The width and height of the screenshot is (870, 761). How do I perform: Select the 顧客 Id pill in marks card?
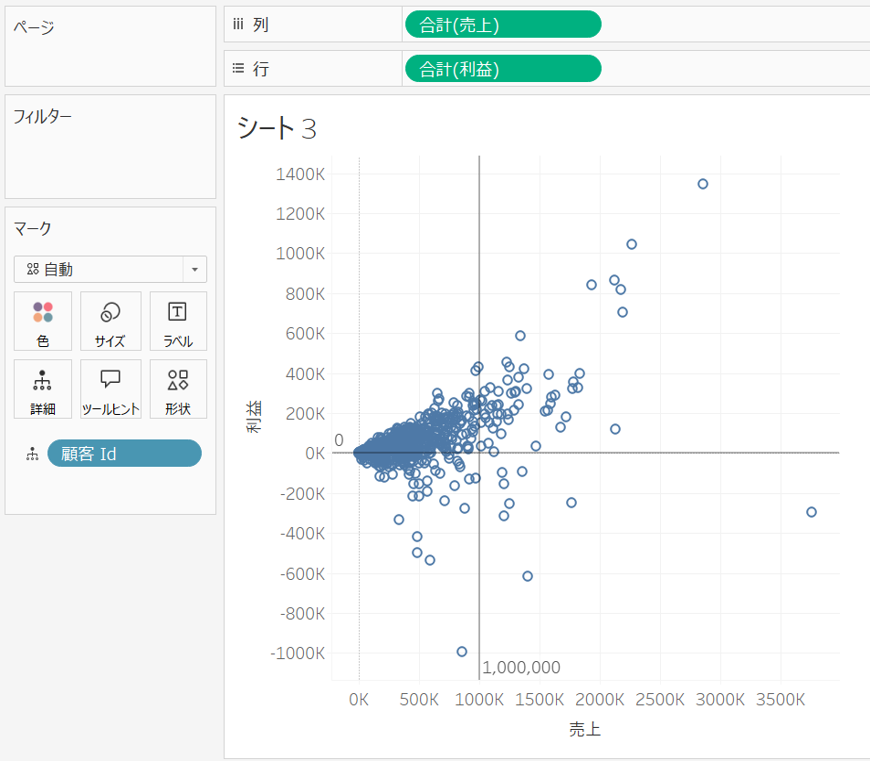tap(124, 453)
